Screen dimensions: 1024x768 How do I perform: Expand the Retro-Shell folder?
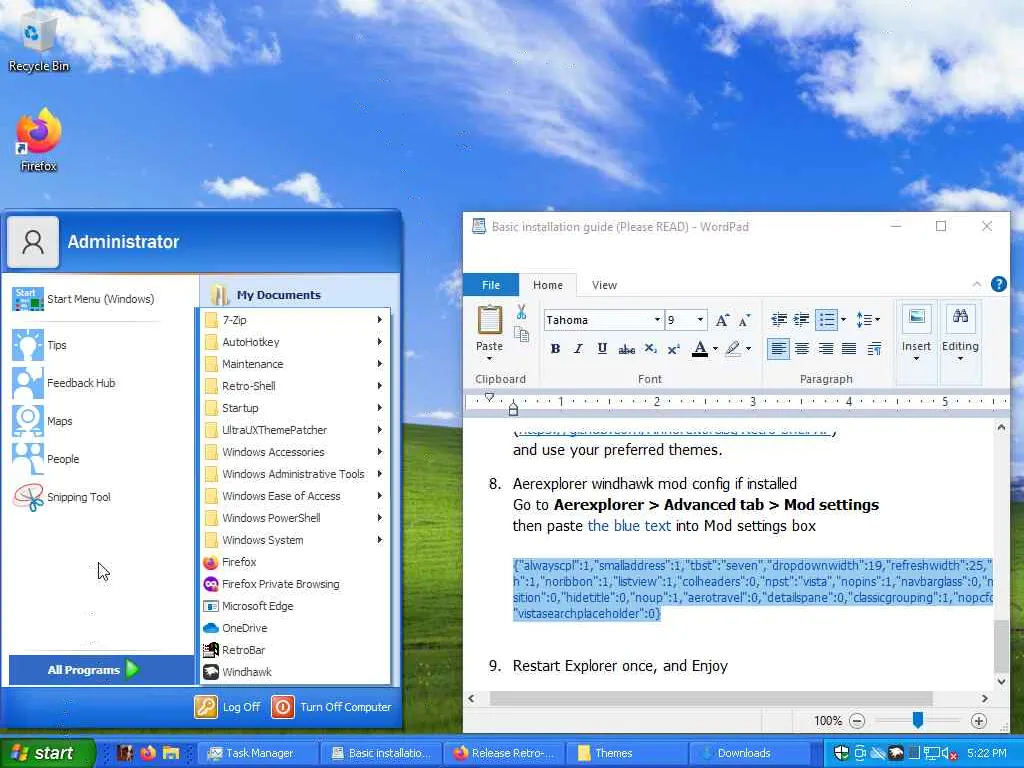click(x=294, y=386)
